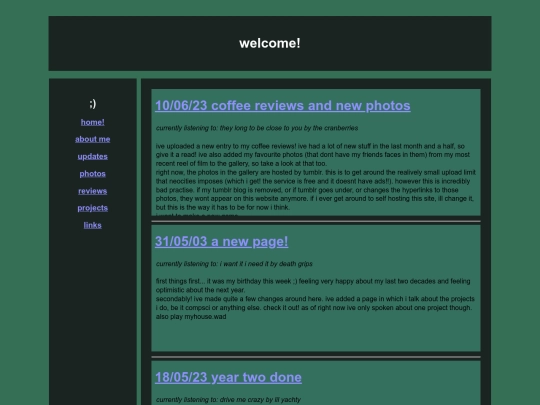Select 'drive me crazy by lil yachty' line
The width and height of the screenshot is (540, 405).
click(x=228, y=399)
